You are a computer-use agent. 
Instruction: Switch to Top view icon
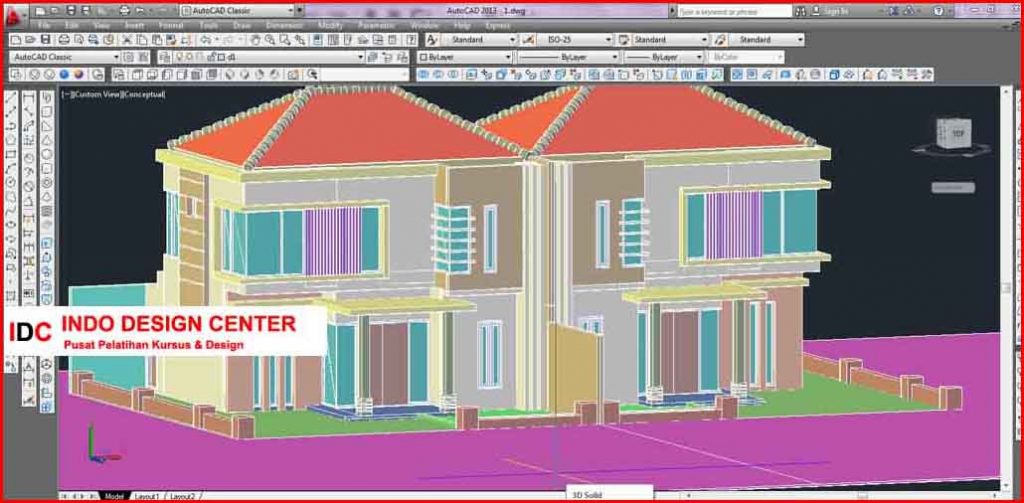137,74
